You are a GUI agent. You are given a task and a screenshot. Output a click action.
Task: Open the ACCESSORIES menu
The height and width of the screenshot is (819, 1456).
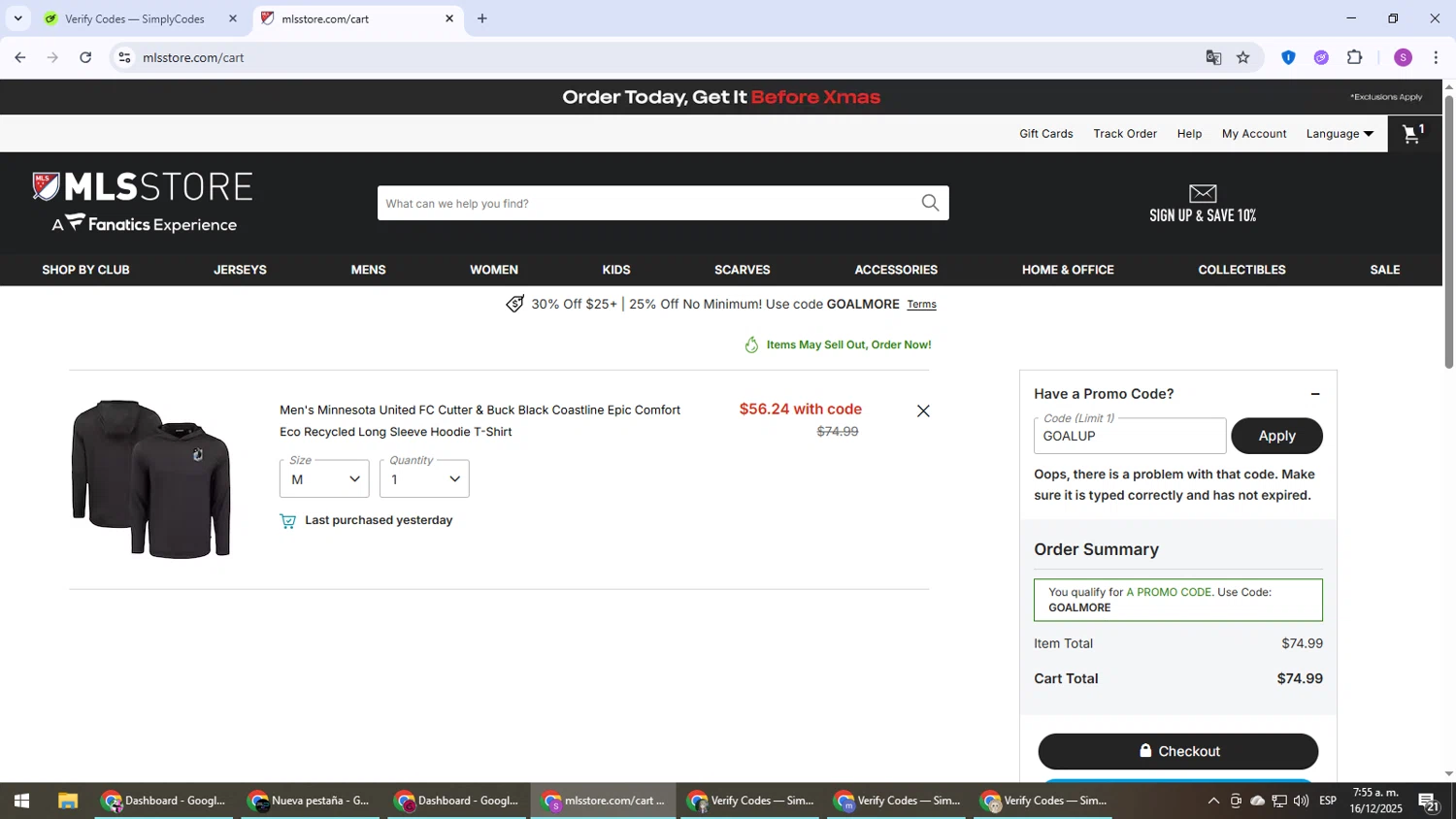(896, 270)
